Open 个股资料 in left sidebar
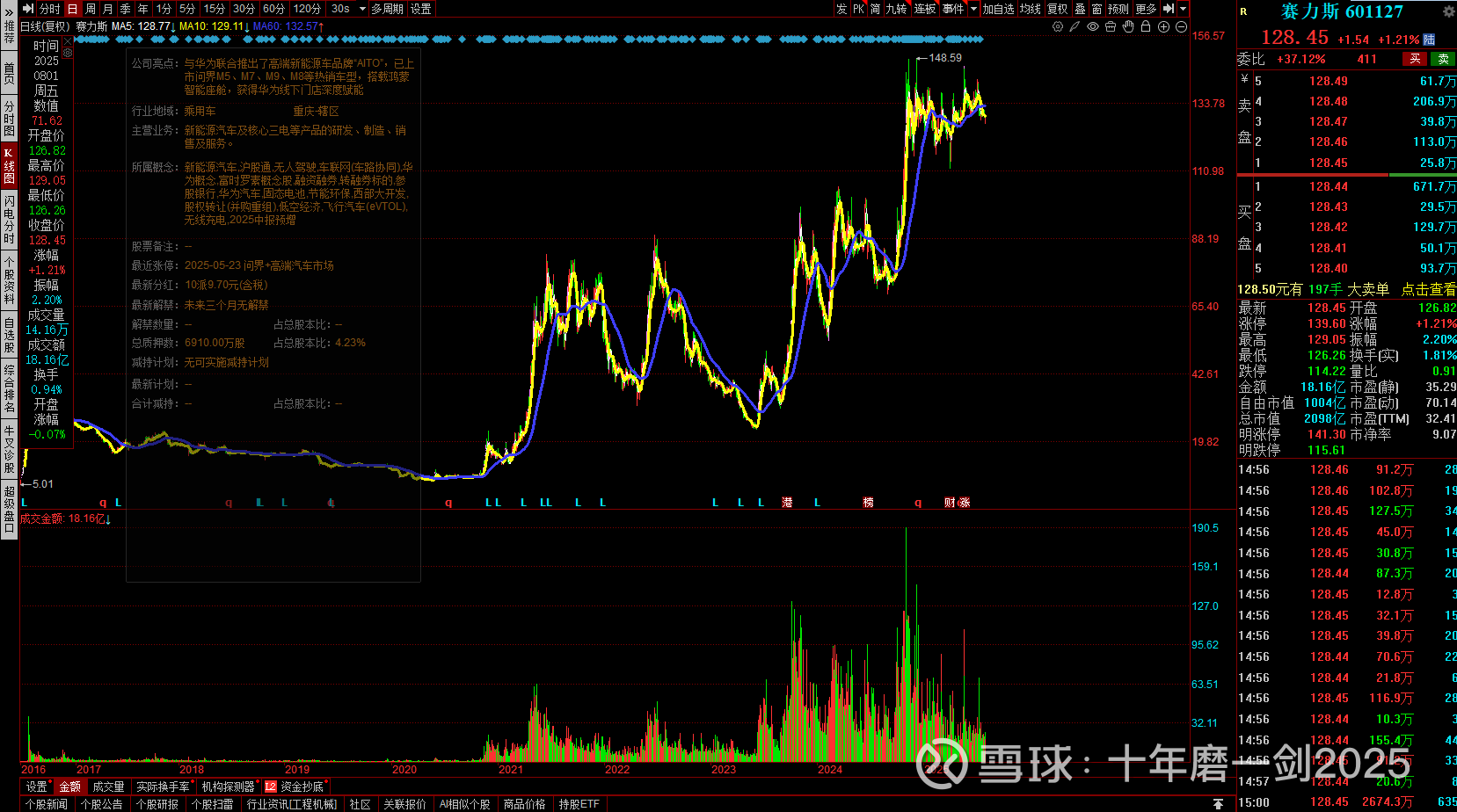The width and height of the screenshot is (1457, 812). click(x=9, y=280)
